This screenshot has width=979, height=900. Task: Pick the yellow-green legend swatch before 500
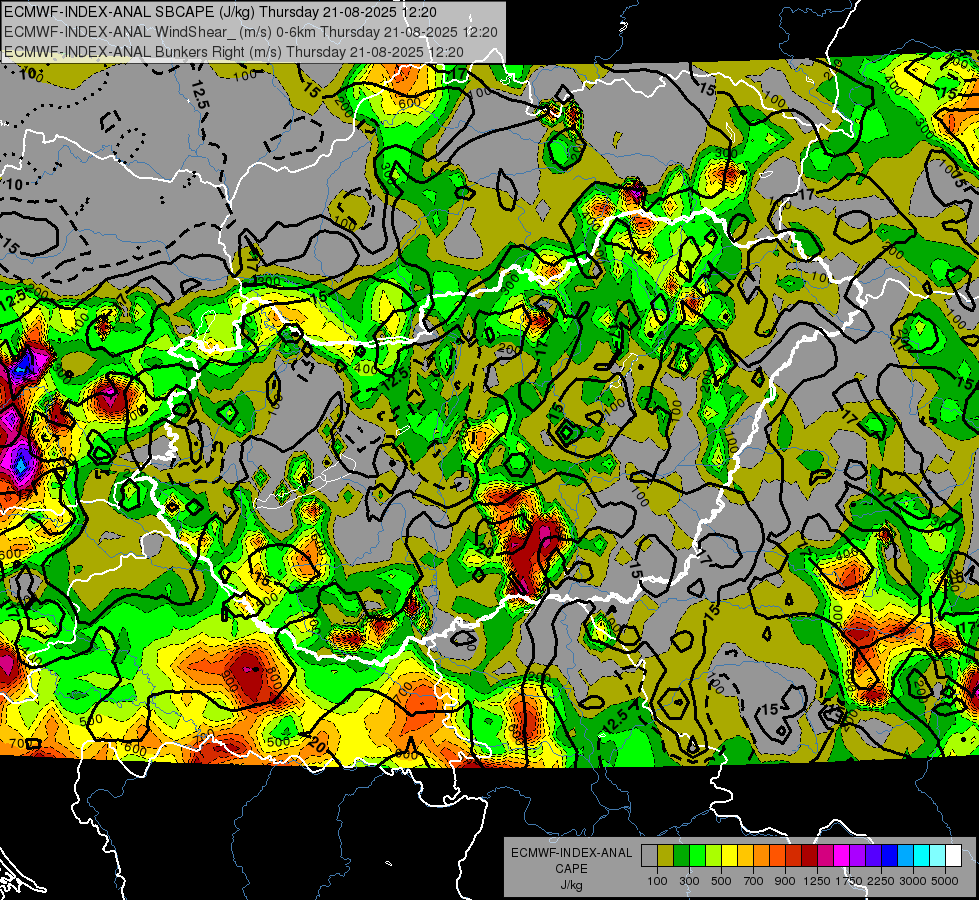coord(714,856)
